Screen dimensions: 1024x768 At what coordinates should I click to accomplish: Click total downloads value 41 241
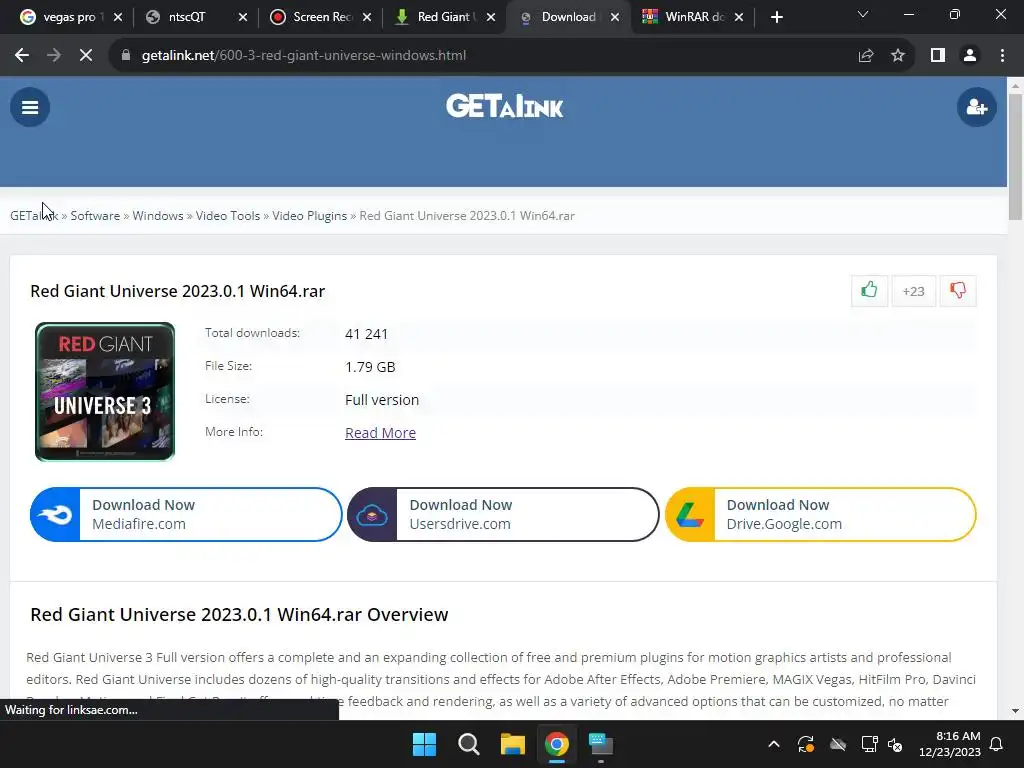coord(366,334)
